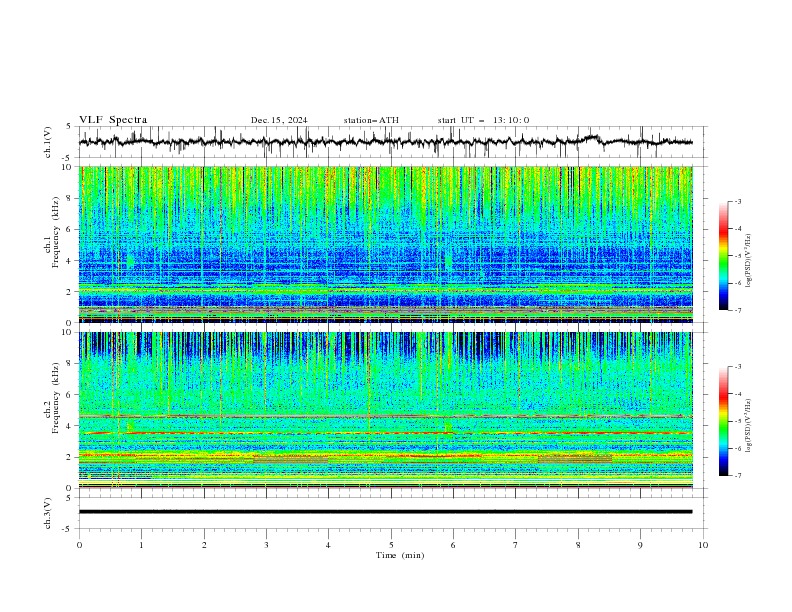Click time axis tick label "7"
The image size is (792, 612).
point(516,545)
